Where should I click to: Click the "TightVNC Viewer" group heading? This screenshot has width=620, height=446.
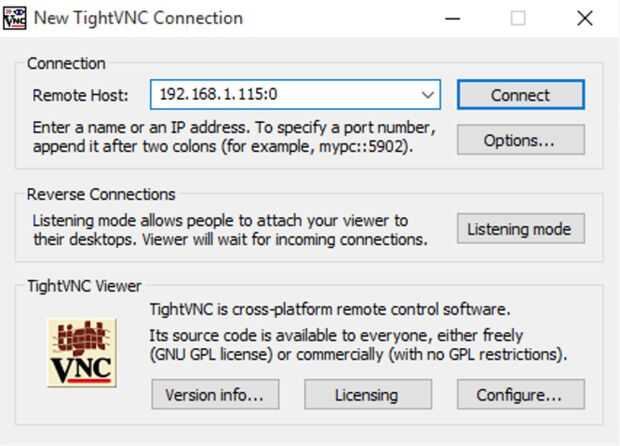84,287
